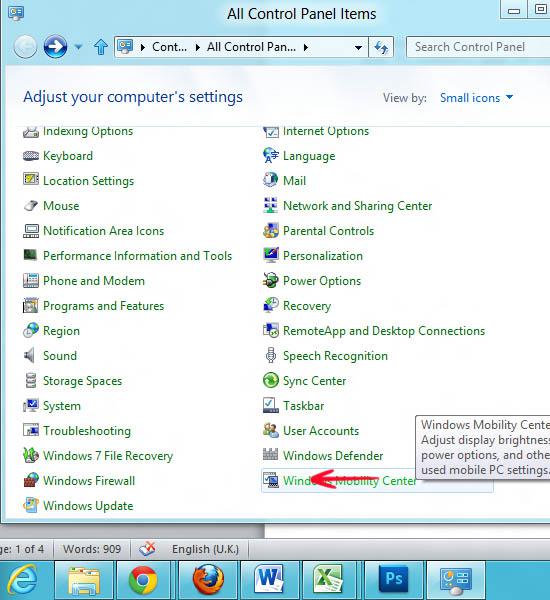
Task: Open RemoteApp and Desktop Connections link
Action: (x=384, y=331)
